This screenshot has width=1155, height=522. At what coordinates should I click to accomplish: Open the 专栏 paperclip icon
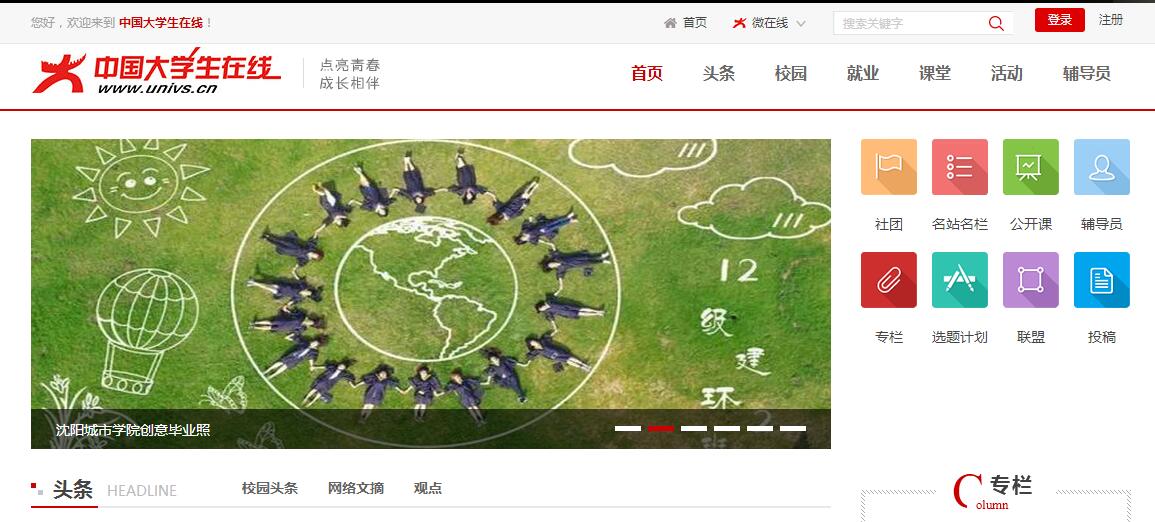[x=888, y=280]
